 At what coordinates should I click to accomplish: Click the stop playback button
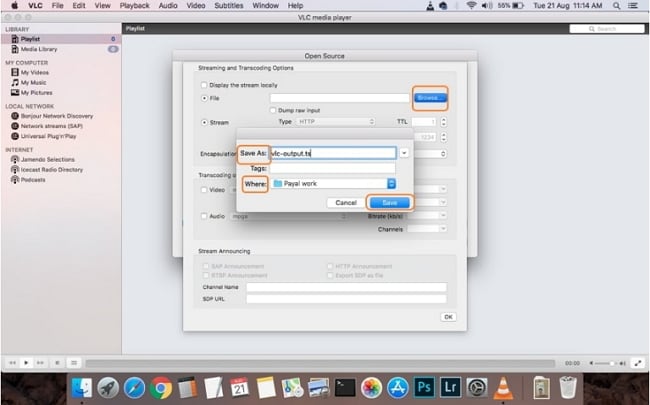click(x=57, y=363)
